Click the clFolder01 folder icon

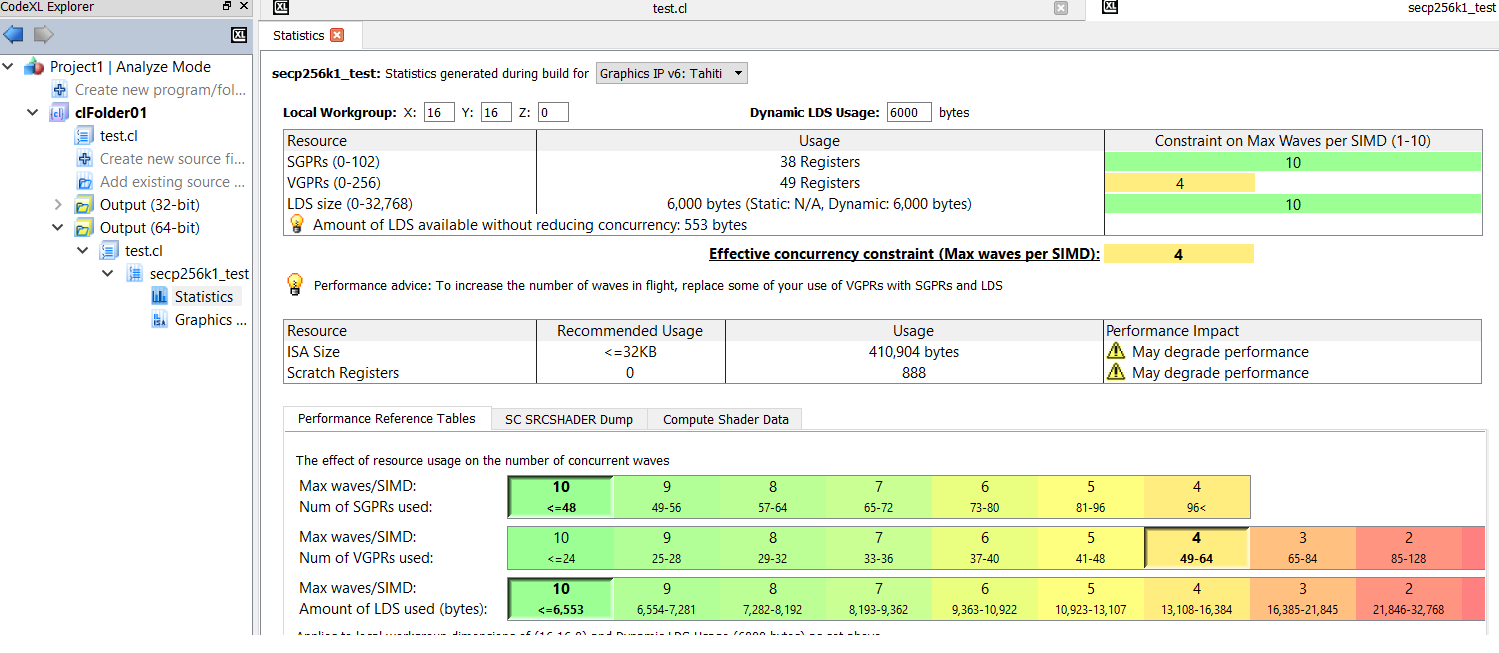coord(59,113)
